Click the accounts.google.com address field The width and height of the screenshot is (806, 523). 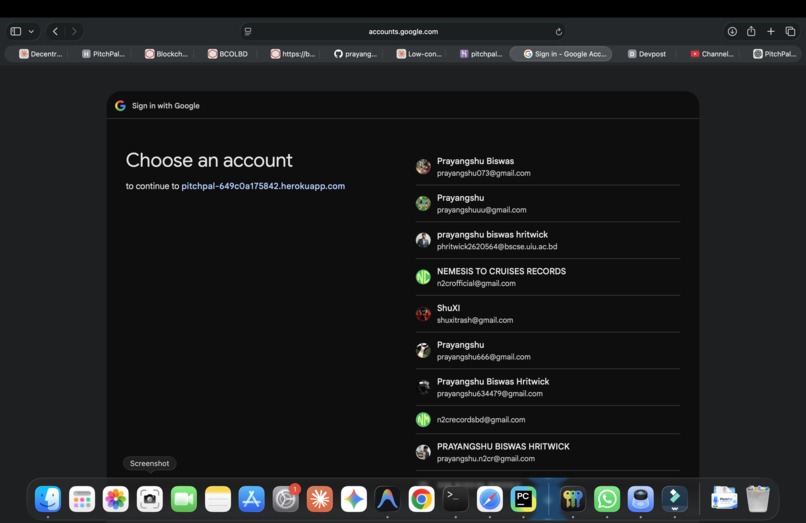tap(403, 31)
